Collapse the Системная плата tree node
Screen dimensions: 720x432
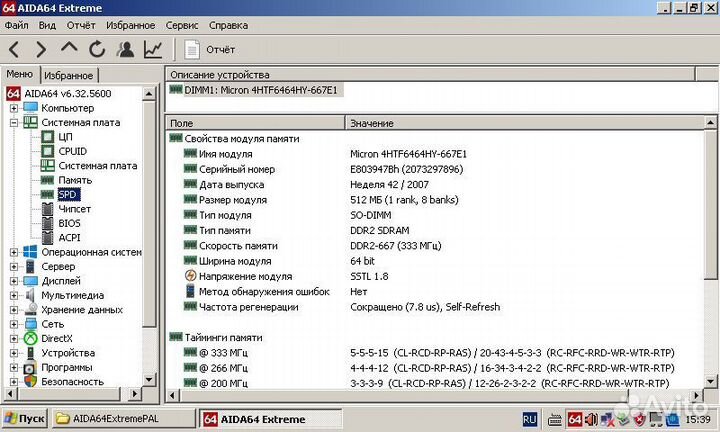click(14, 123)
